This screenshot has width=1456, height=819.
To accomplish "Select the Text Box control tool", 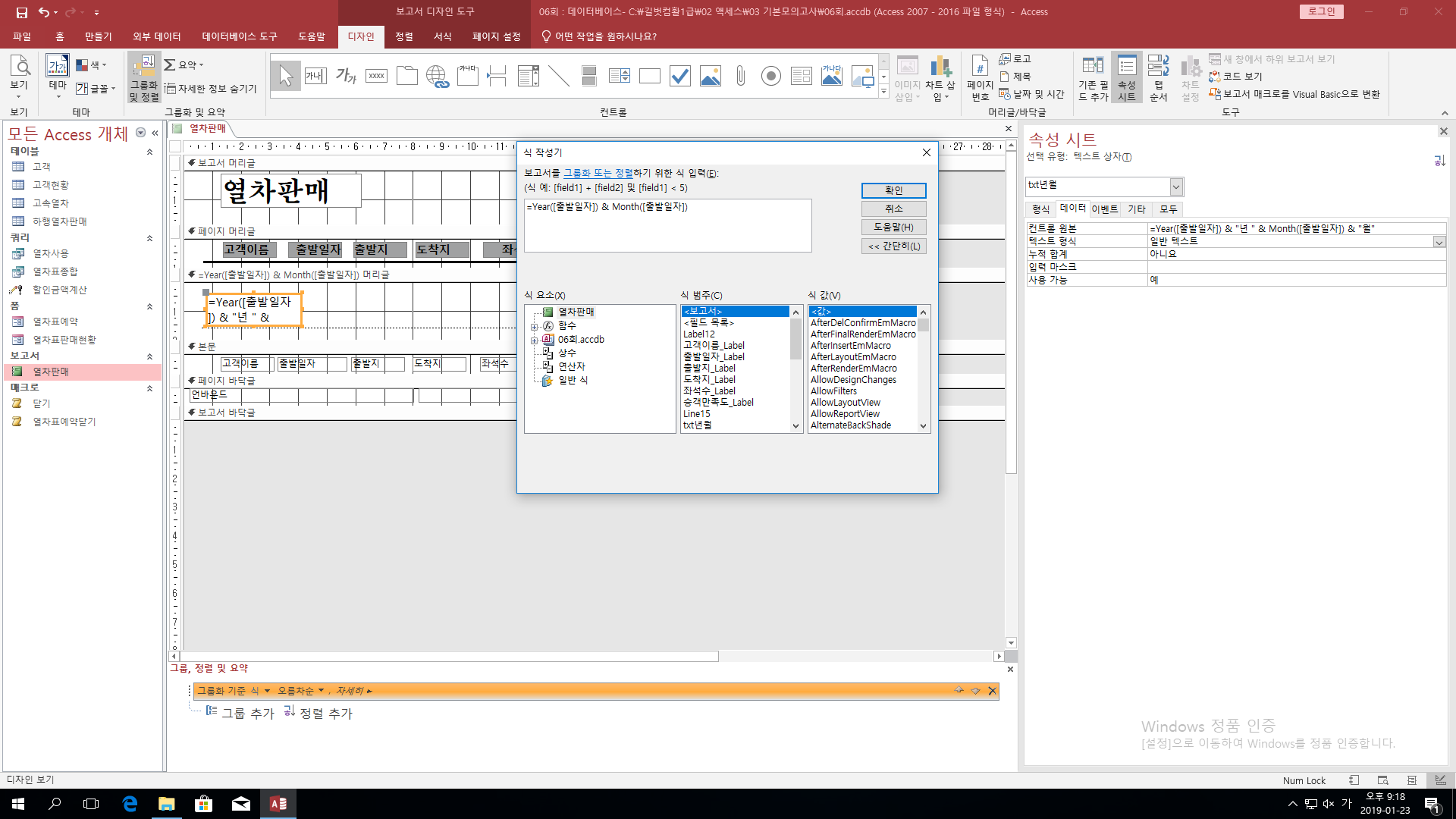I will point(315,76).
